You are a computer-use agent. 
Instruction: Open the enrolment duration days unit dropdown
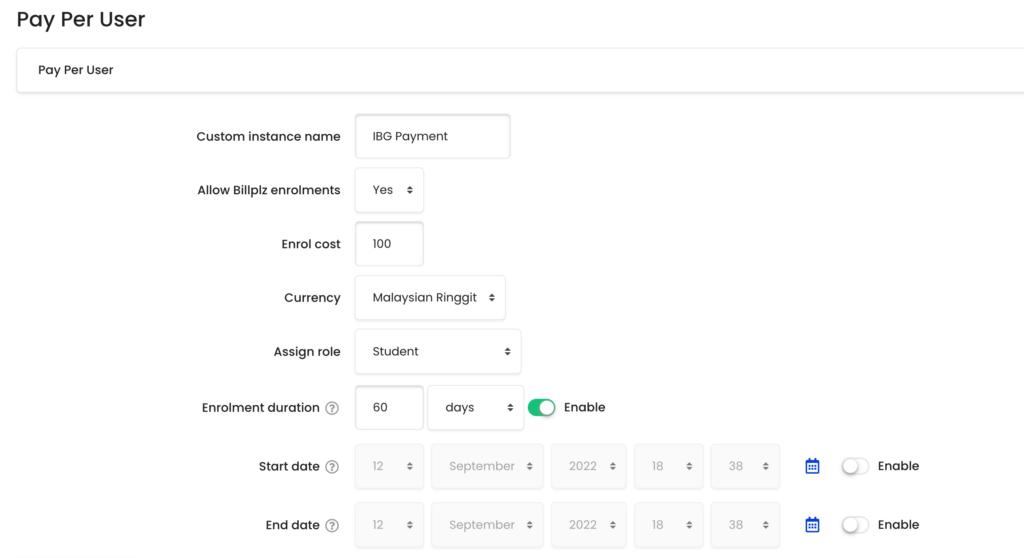[475, 407]
